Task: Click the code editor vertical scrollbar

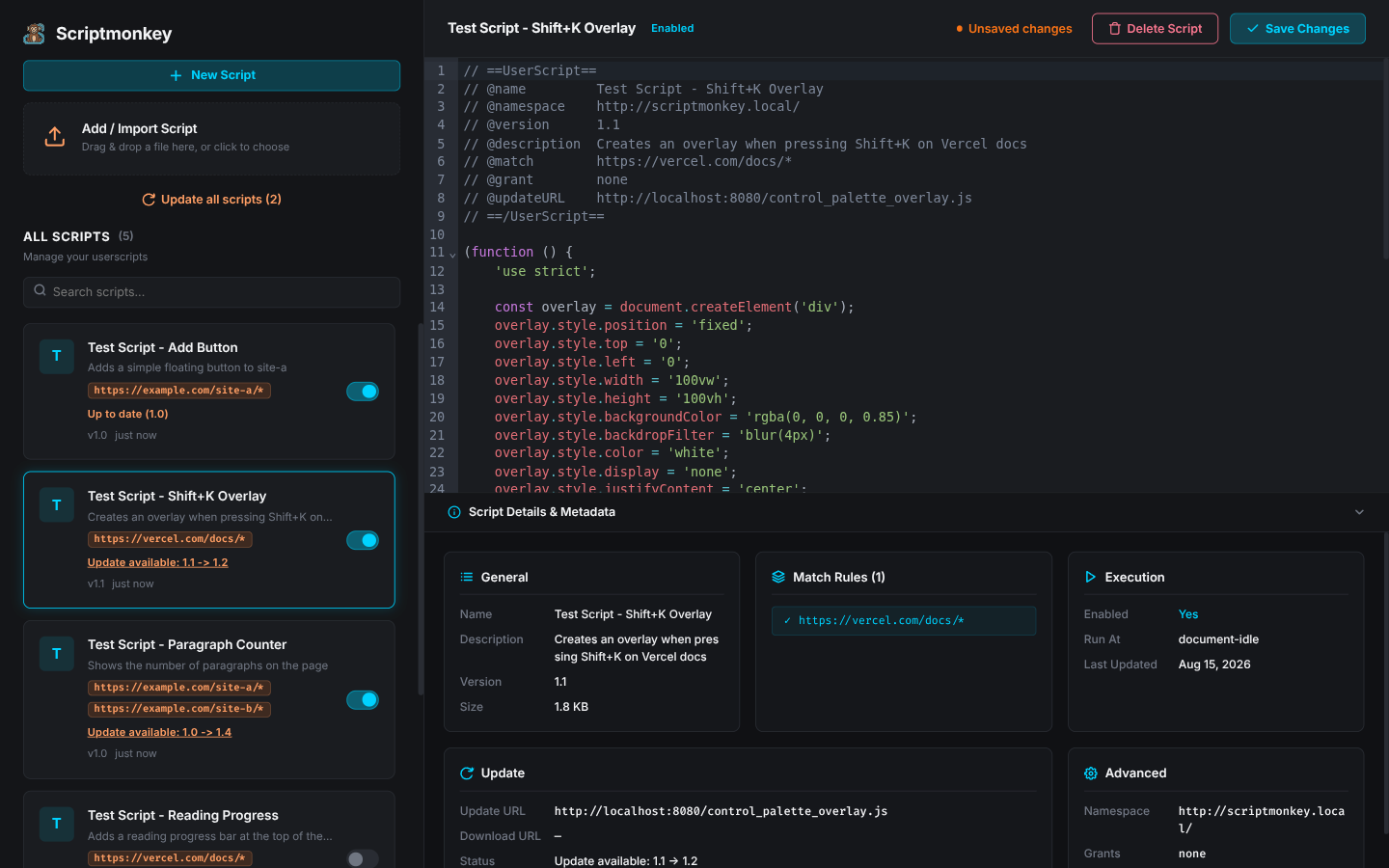Action: pyautogui.click(x=1385, y=159)
